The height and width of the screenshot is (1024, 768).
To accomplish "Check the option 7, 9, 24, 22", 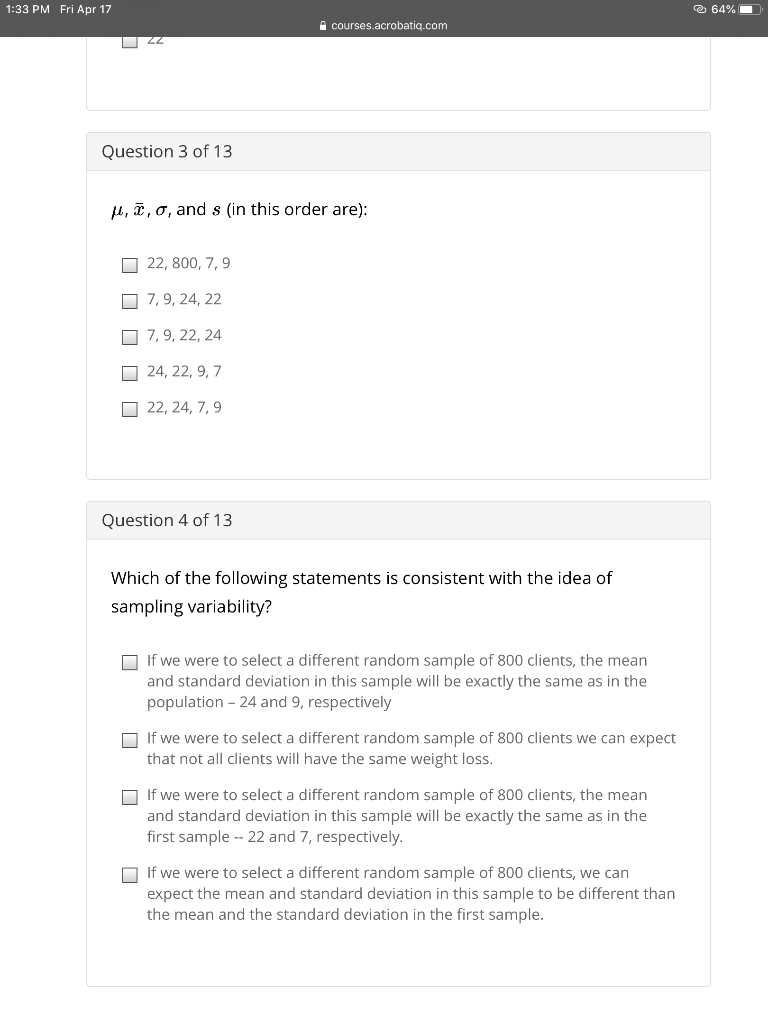I will click(130, 301).
